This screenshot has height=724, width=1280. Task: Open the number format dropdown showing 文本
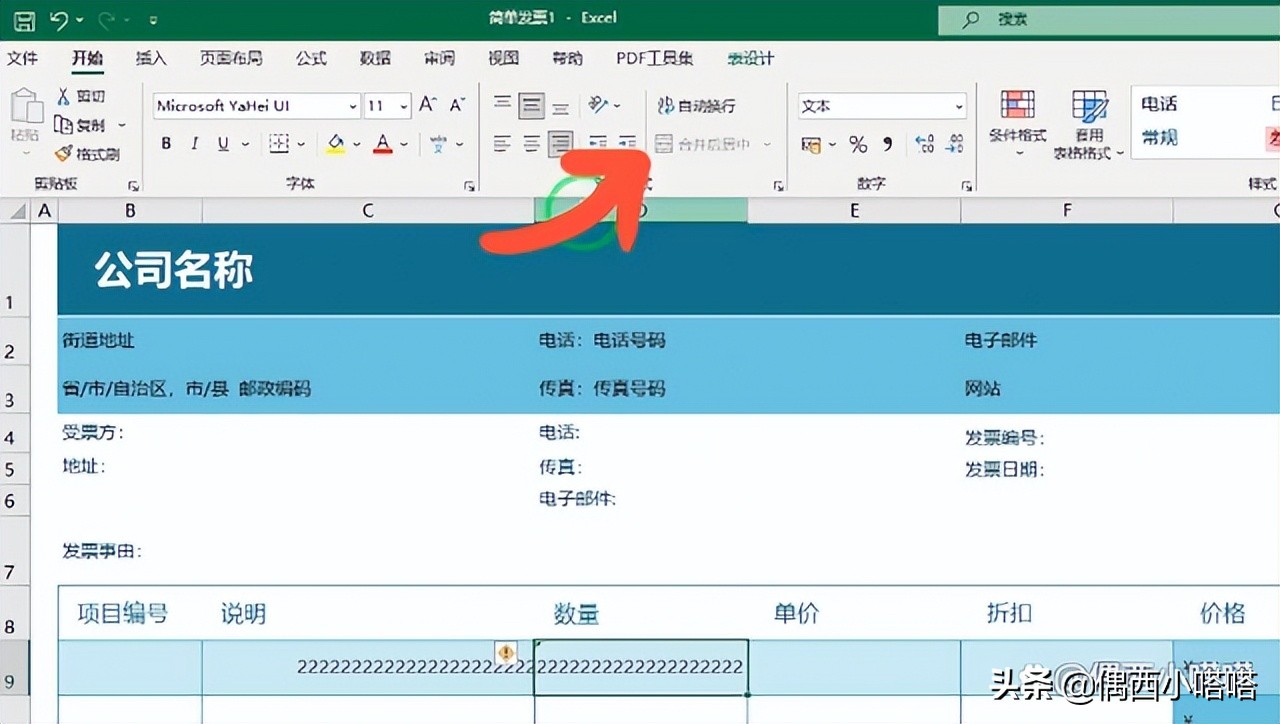[x=958, y=106]
